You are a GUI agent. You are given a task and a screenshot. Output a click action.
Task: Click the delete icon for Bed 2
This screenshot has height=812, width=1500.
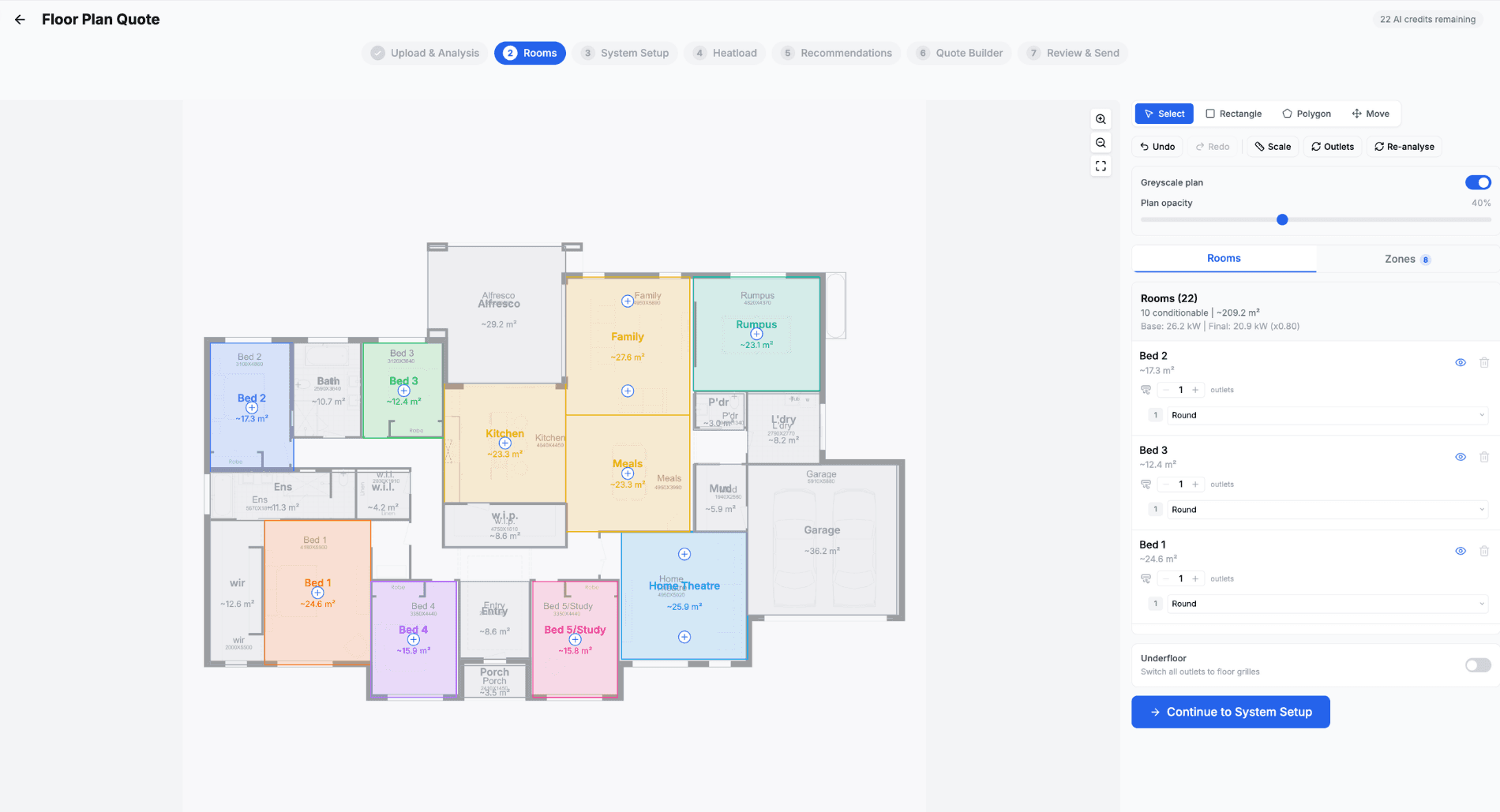click(x=1485, y=362)
